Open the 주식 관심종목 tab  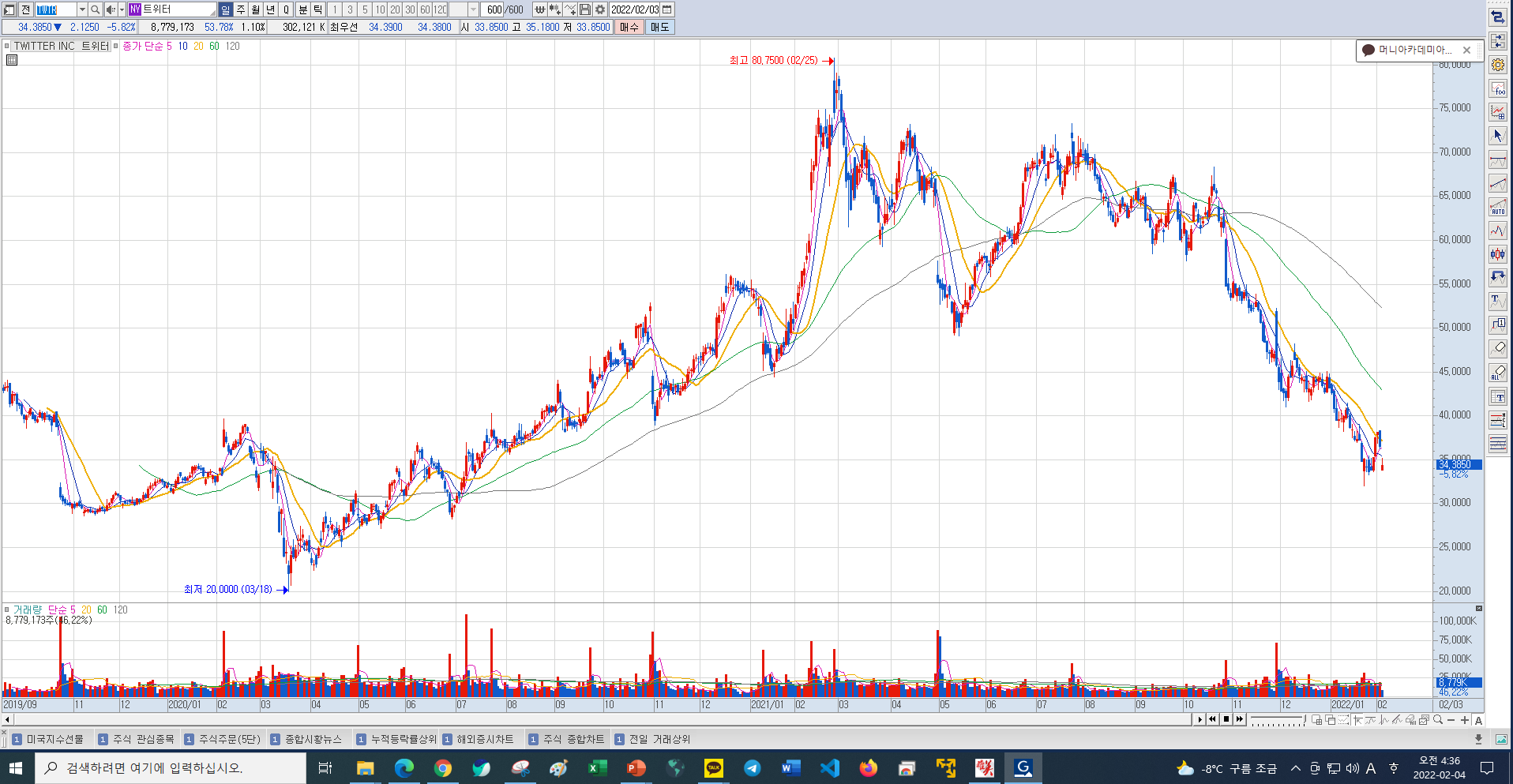(x=137, y=739)
